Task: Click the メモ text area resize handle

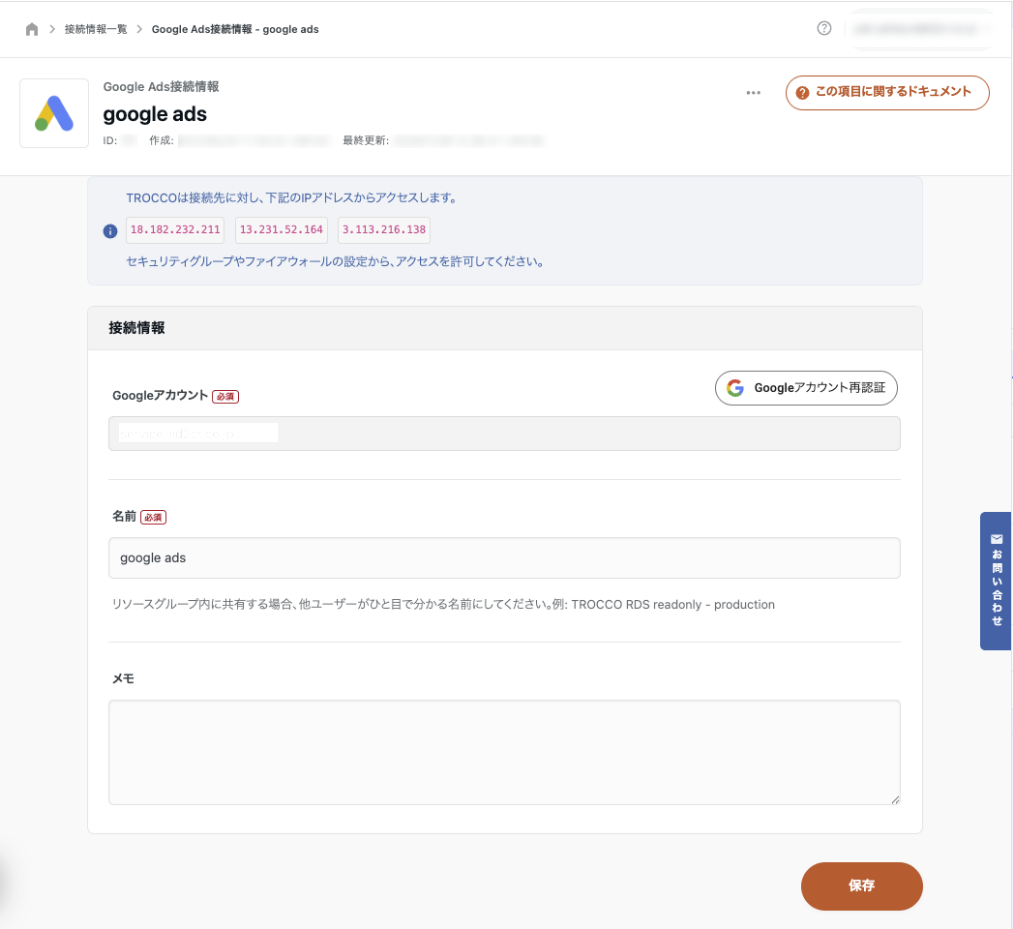Action: click(x=895, y=800)
